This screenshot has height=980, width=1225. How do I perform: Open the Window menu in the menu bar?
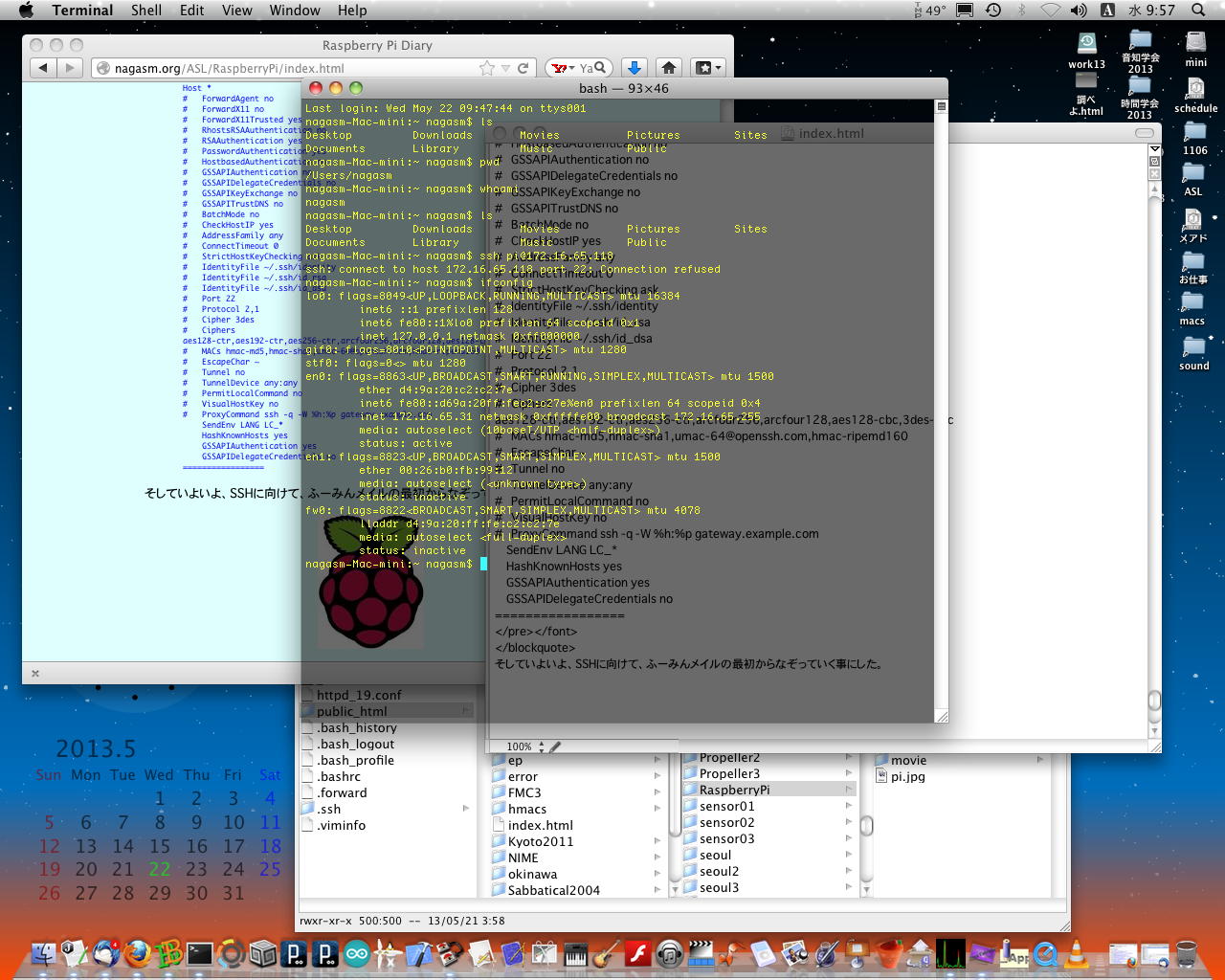point(294,11)
